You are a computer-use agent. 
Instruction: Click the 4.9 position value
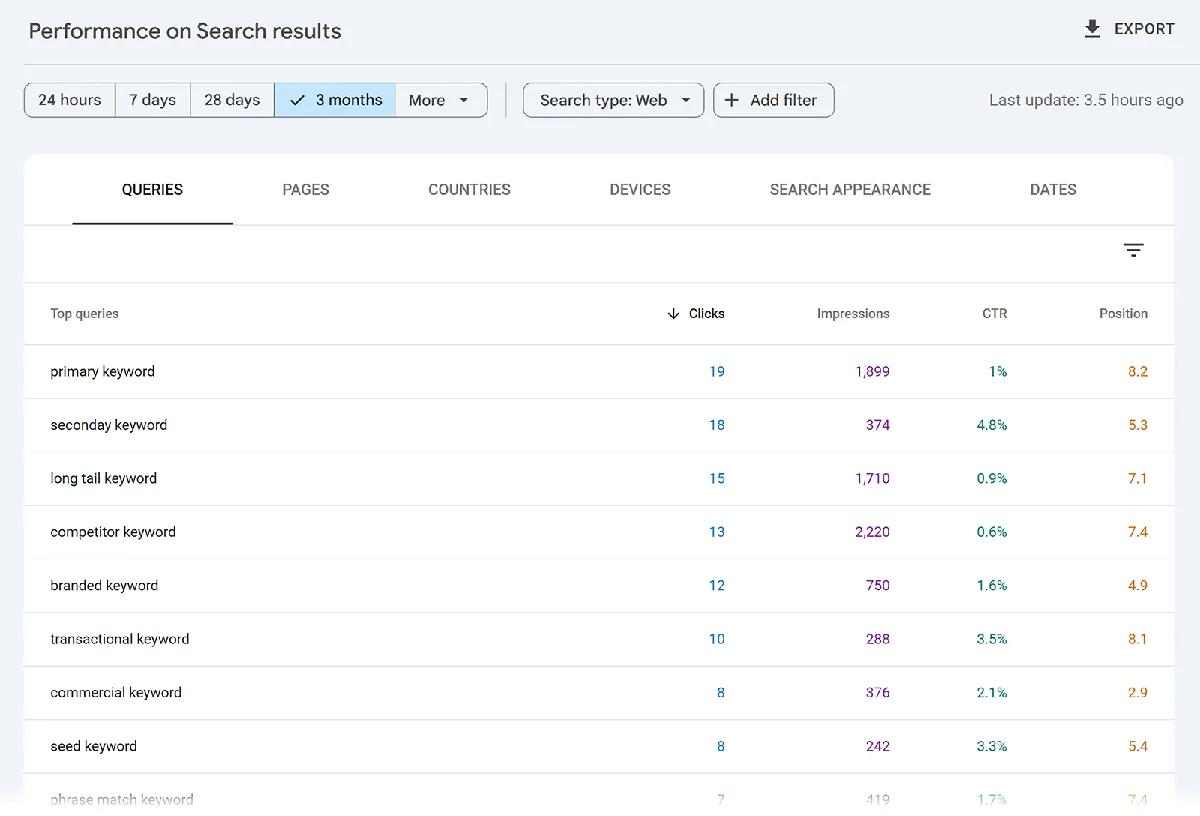click(x=1138, y=586)
